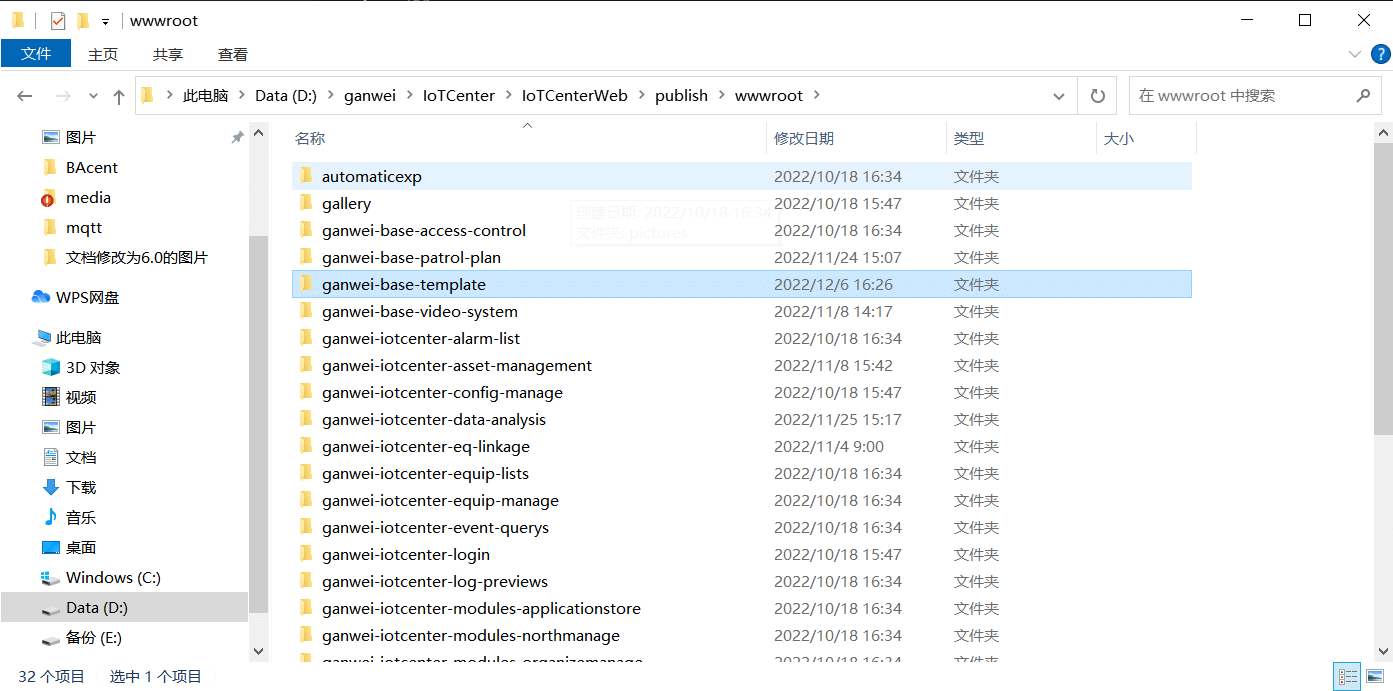1393x691 pixels.
Task: Switch to large icons view button
Action: 1375,677
